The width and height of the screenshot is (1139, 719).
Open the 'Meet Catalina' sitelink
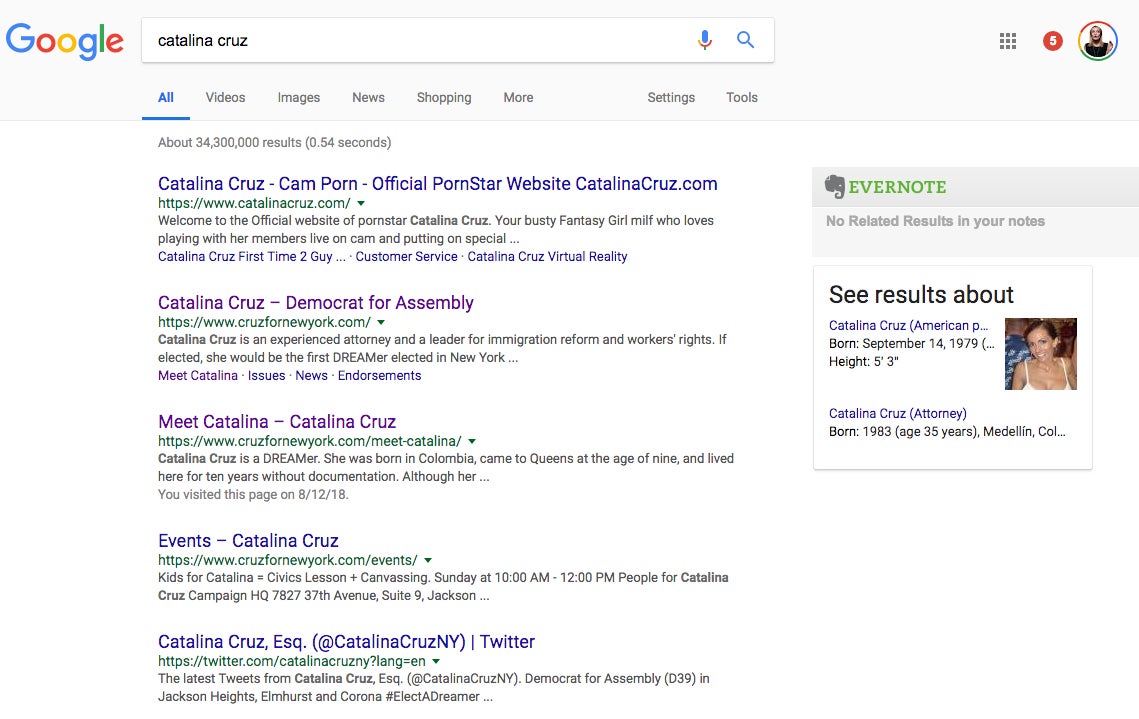[x=198, y=375]
